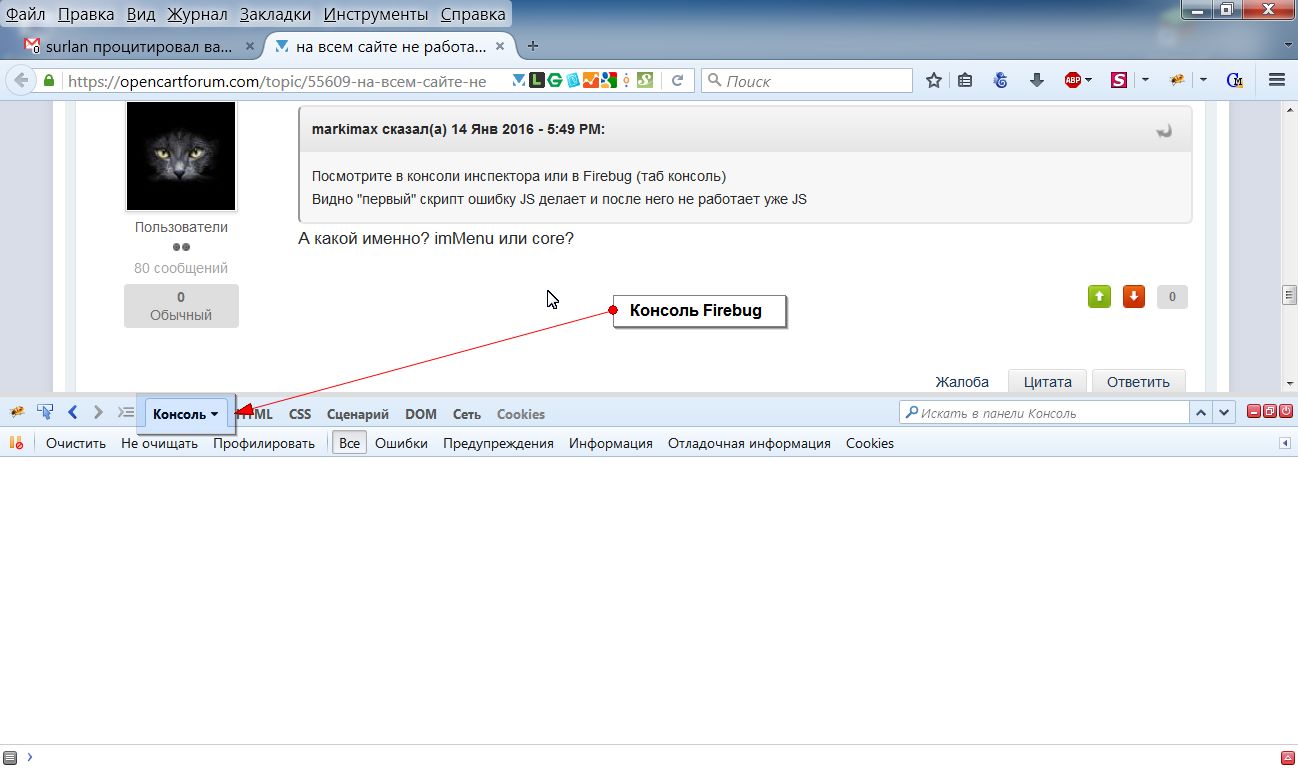Click the Firebug bug logo in panel toolbar
The image size is (1298, 768).
point(17,412)
